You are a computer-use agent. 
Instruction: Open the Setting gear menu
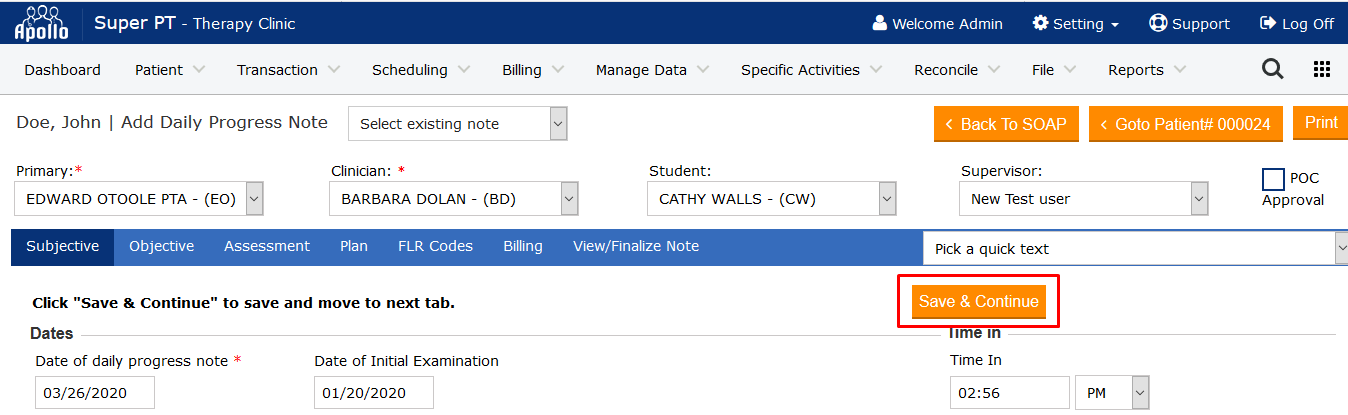click(1040, 23)
